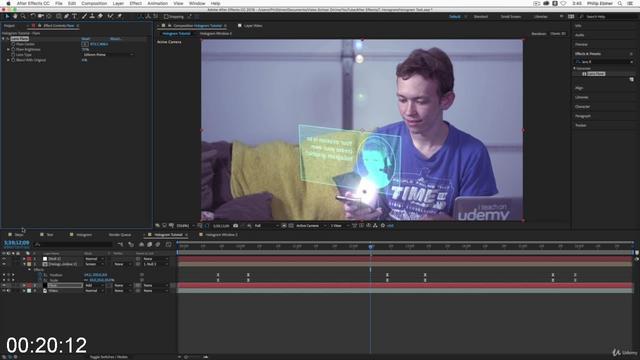
Task: Hide the Hologram window layer eye toggle
Action: pyautogui.click(x=4, y=264)
